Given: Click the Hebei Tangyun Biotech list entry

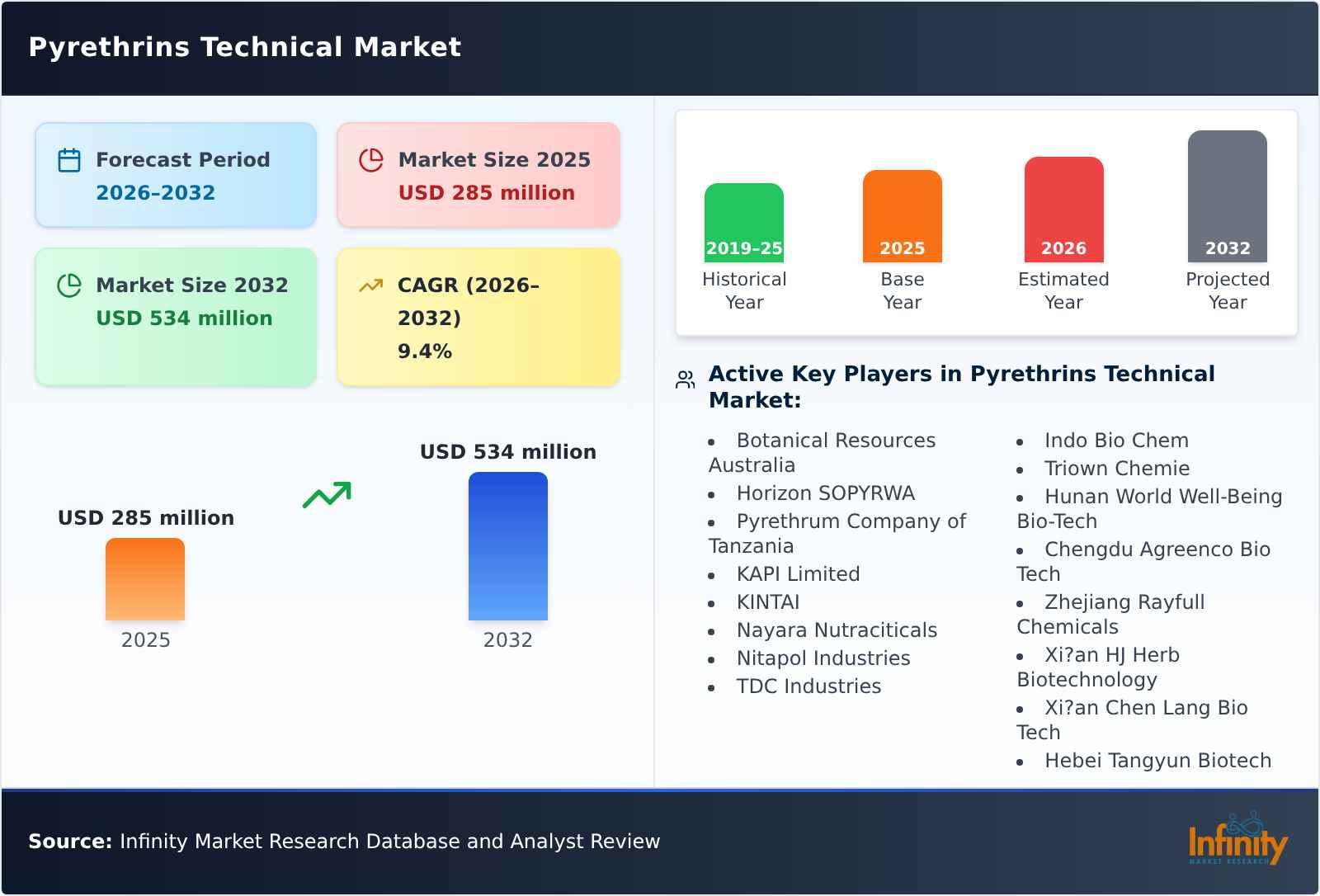Looking at the screenshot, I should pos(1158,761).
